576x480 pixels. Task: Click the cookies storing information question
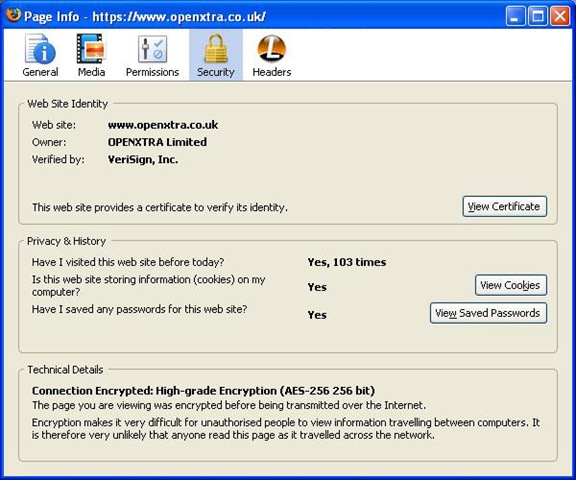tap(148, 285)
